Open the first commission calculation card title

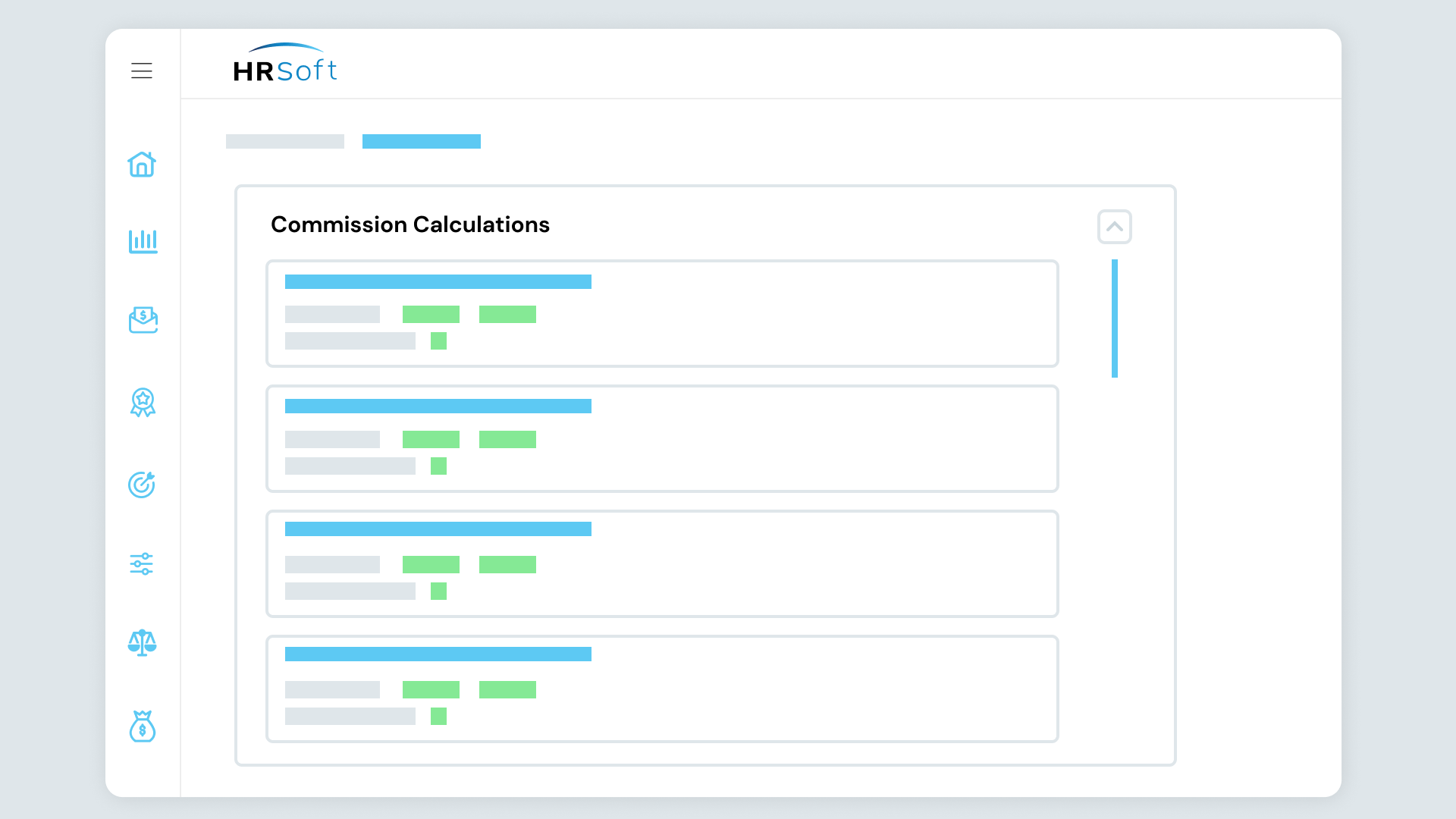point(438,281)
